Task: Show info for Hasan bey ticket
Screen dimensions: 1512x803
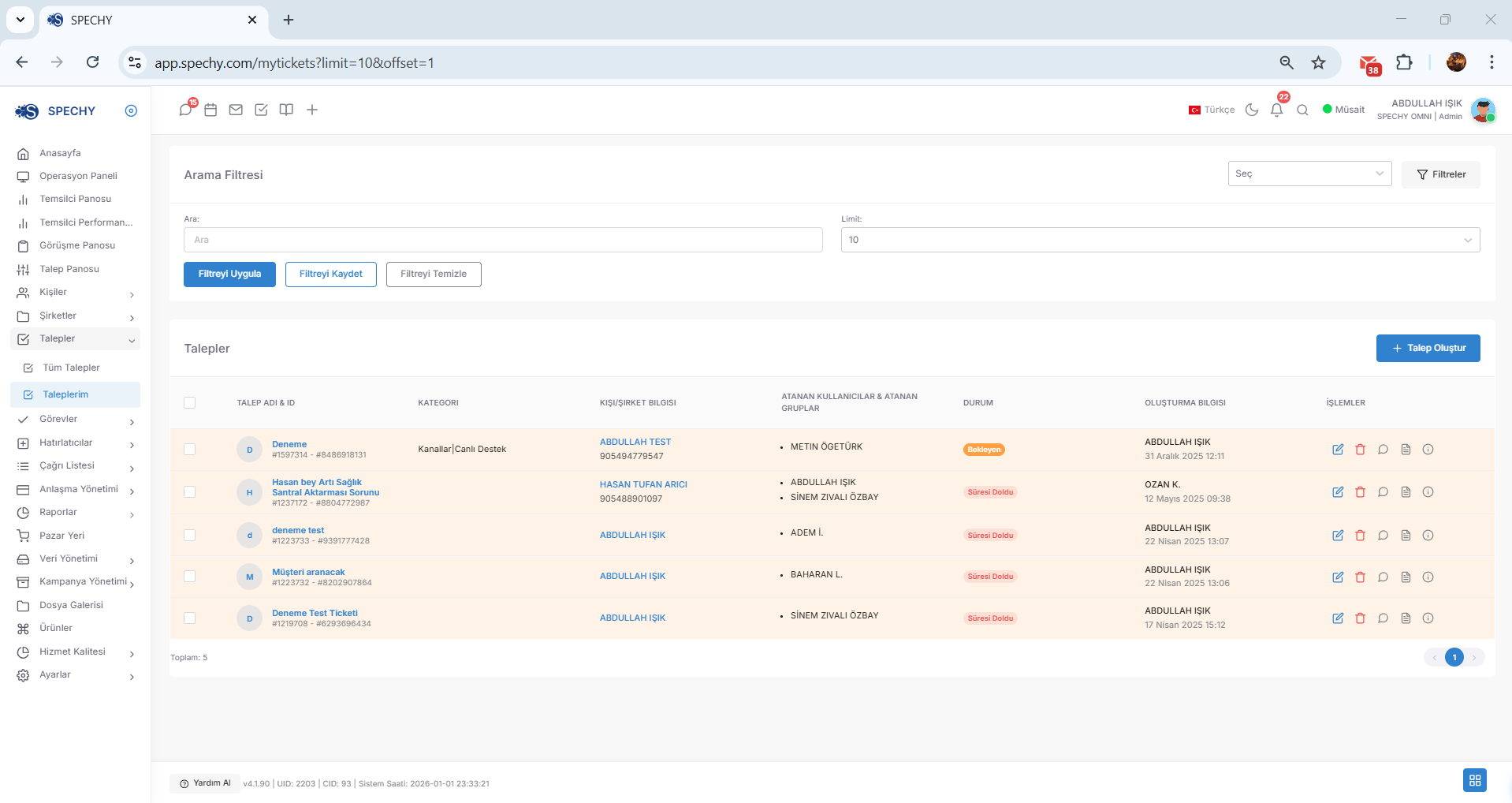Action: click(1428, 492)
